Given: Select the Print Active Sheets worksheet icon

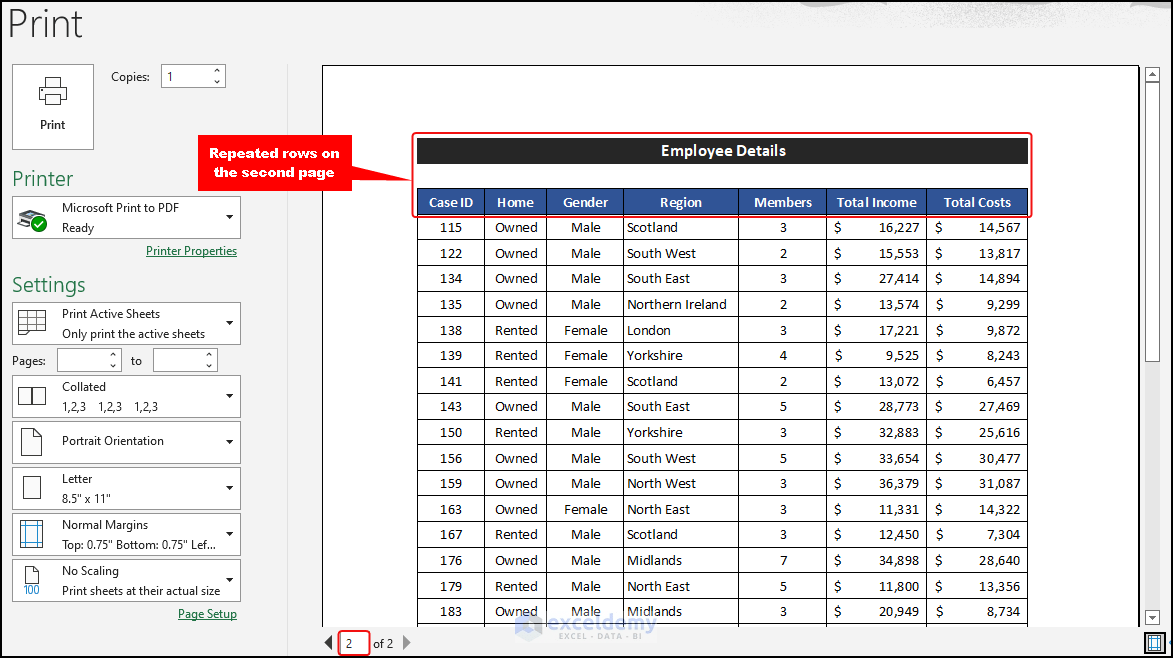Looking at the screenshot, I should pos(31,322).
